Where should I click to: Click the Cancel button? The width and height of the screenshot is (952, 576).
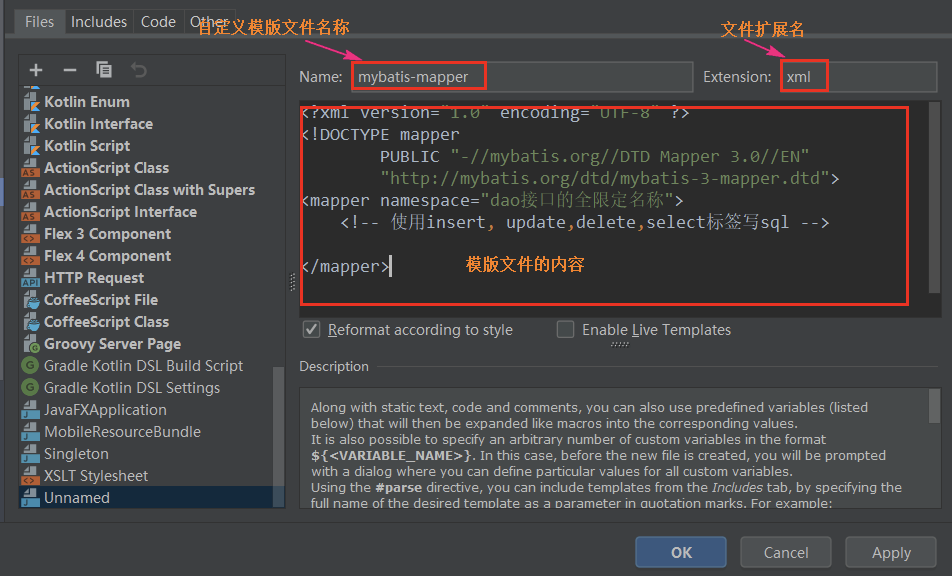786,552
